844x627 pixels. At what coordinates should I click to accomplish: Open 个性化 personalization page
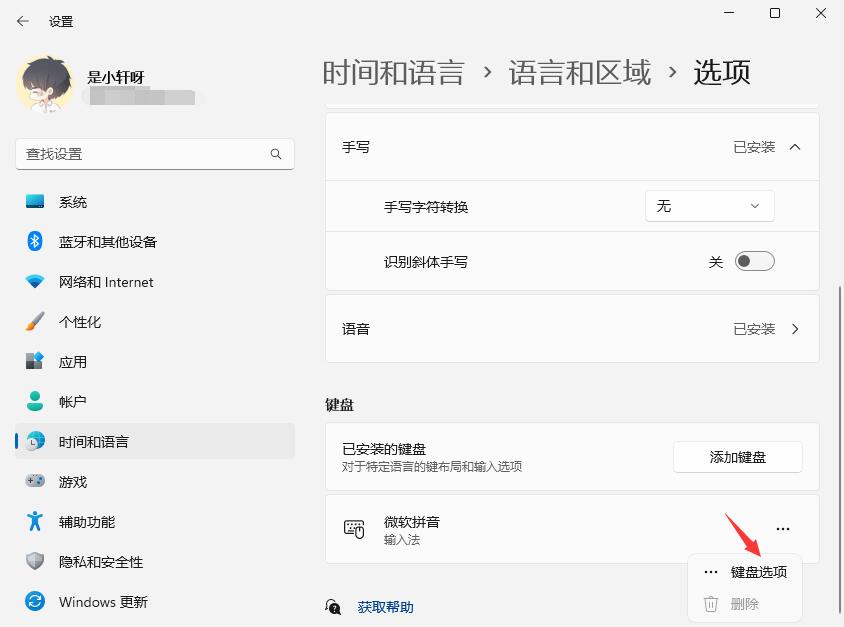[80, 322]
